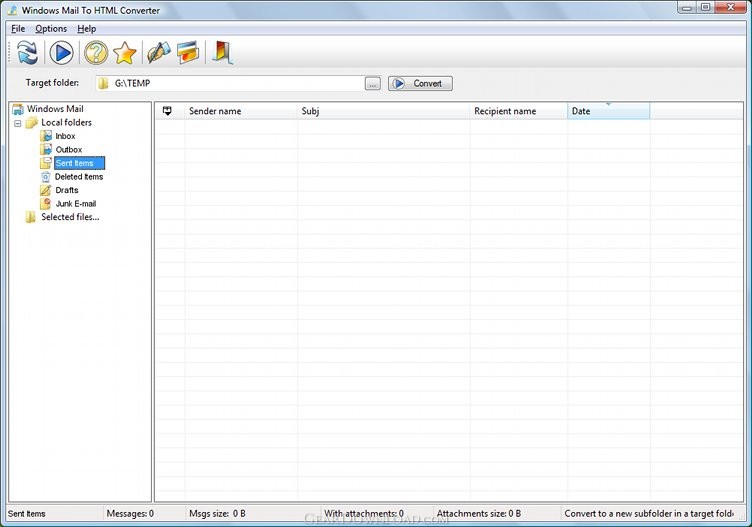Click the Inbox folder icon

click(x=46, y=136)
